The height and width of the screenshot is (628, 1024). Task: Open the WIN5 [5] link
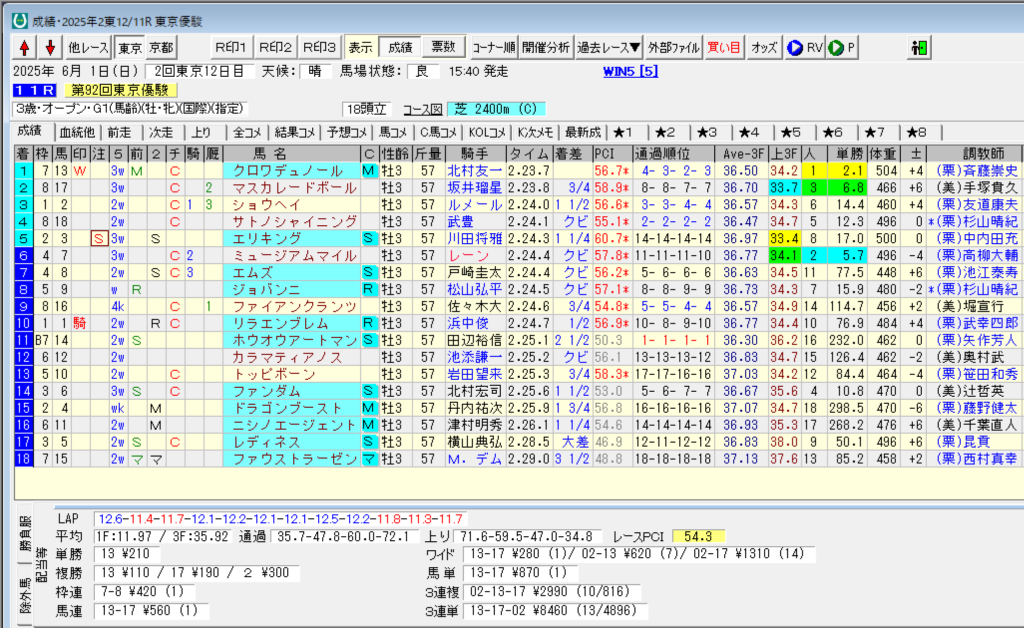[630, 71]
